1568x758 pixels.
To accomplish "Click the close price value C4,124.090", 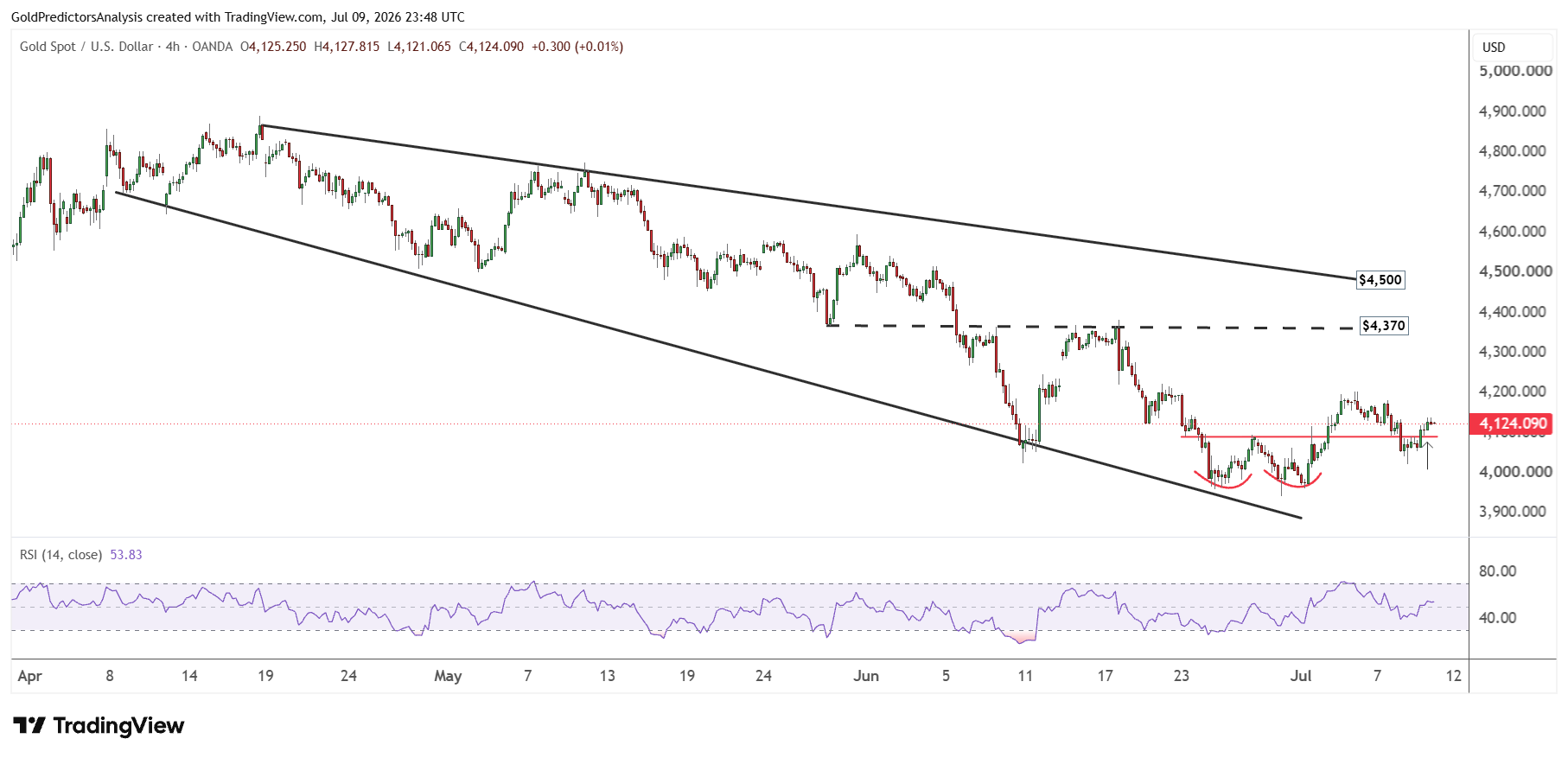I will click(491, 47).
